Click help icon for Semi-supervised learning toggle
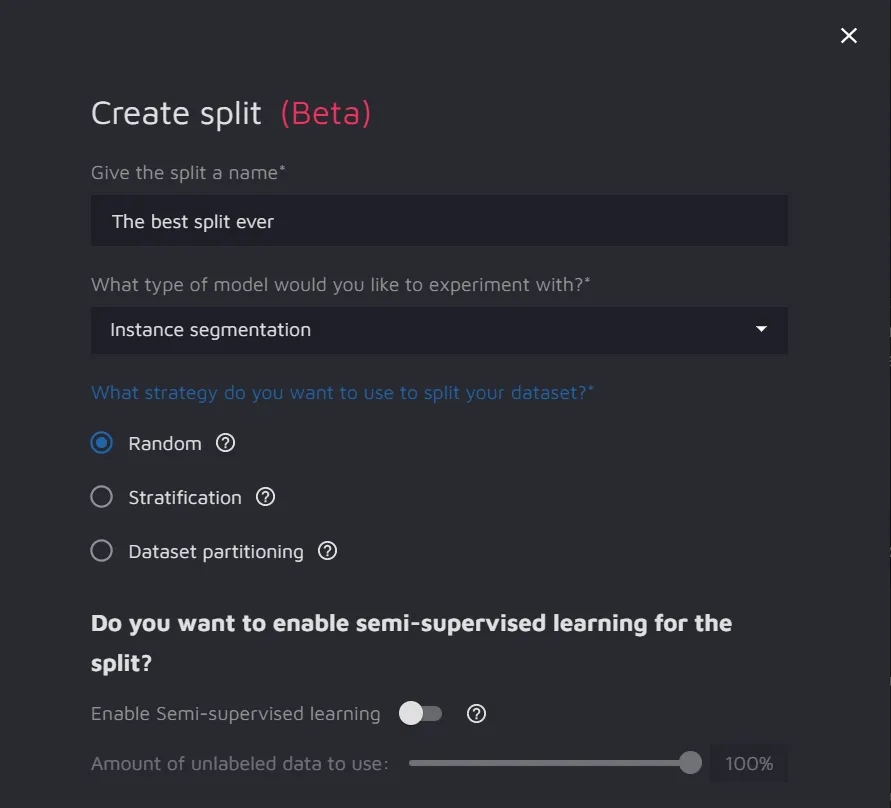The width and height of the screenshot is (891, 808). (477, 713)
